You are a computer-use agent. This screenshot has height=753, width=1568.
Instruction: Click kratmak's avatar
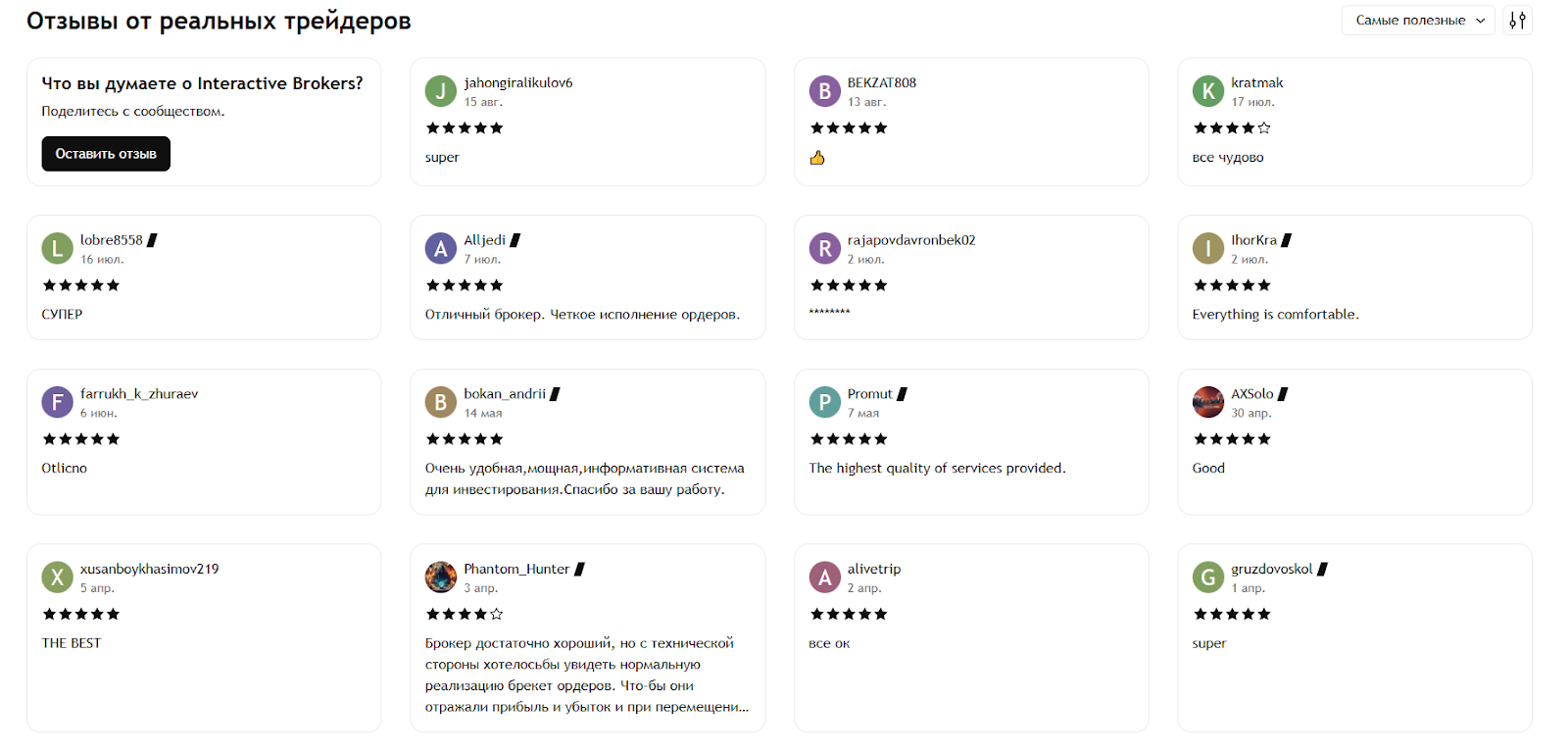[1208, 91]
